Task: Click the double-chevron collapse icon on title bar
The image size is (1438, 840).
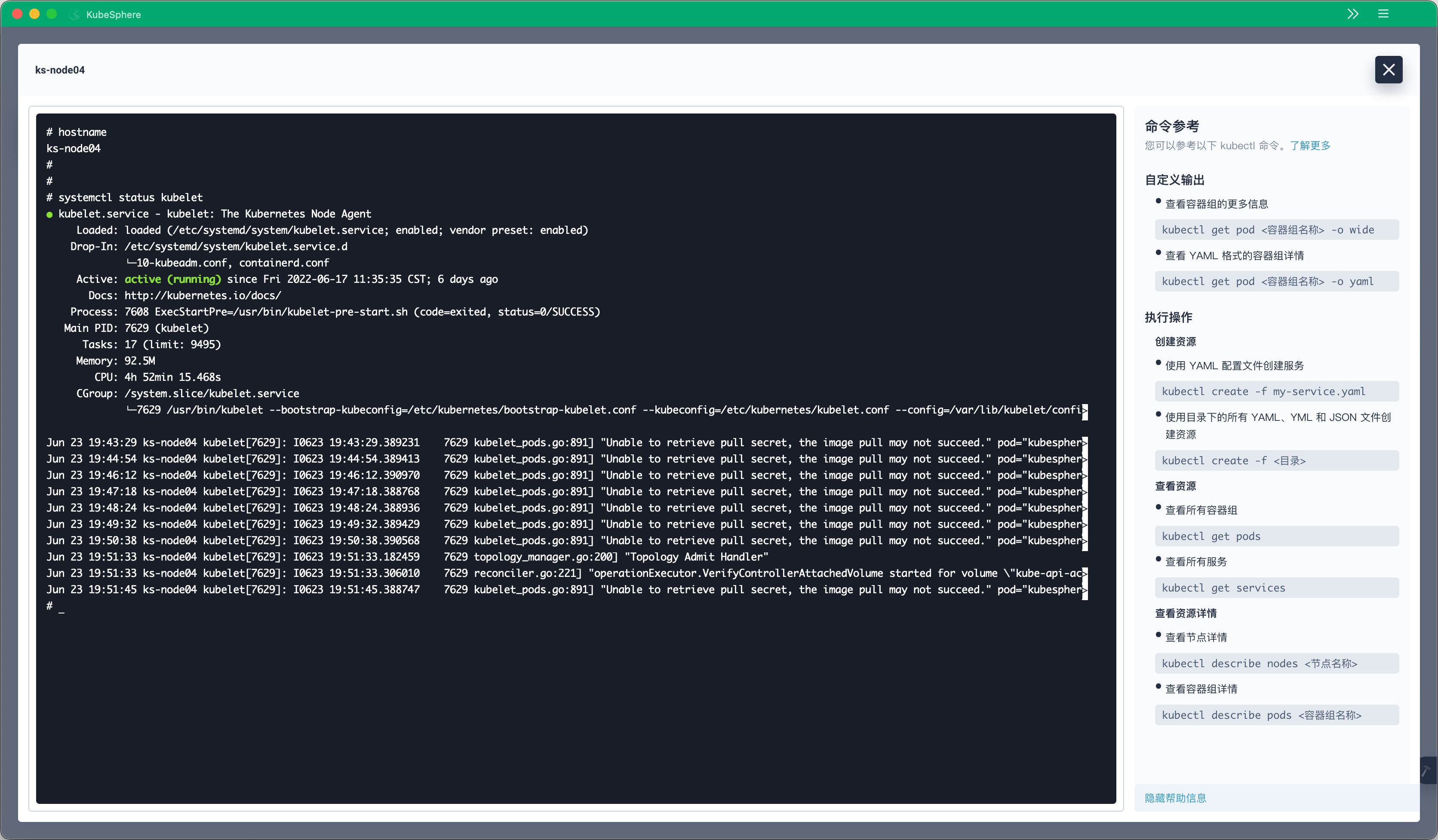Action: point(1353,14)
